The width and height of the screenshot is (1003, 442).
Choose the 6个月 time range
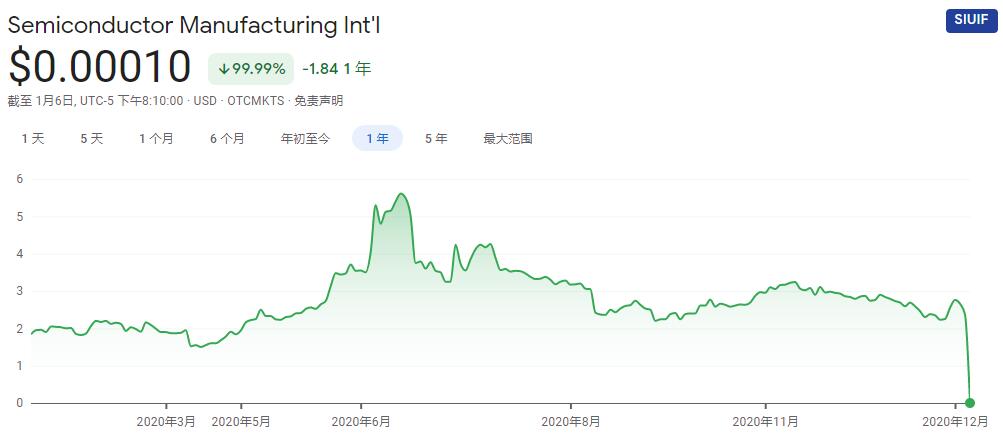click(227, 139)
